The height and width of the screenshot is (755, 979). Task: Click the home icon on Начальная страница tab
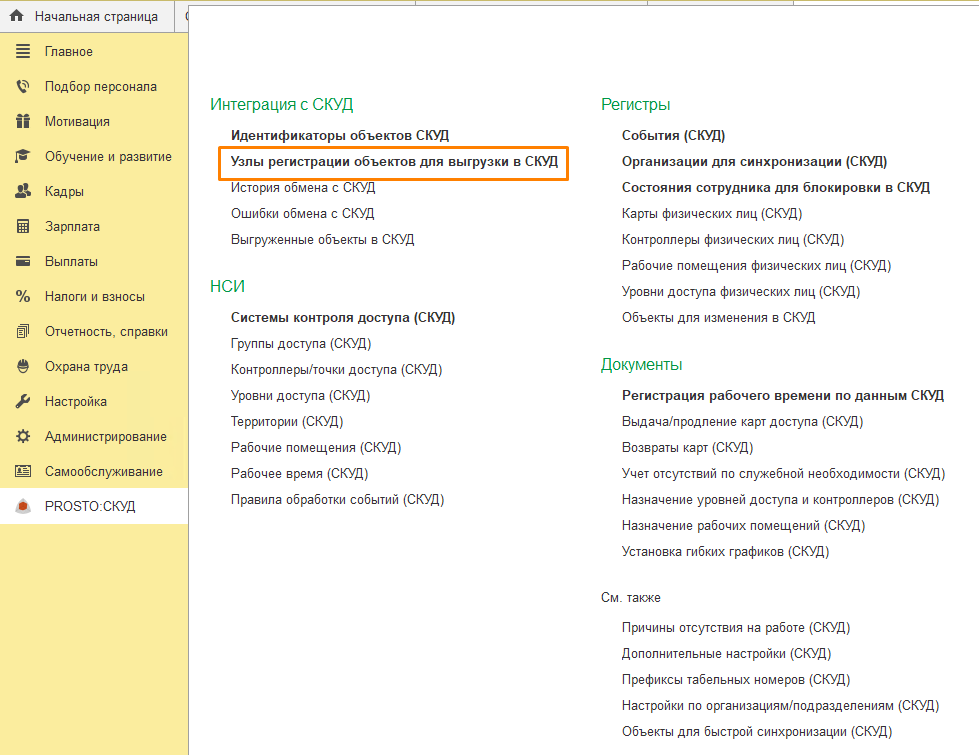pos(16,17)
